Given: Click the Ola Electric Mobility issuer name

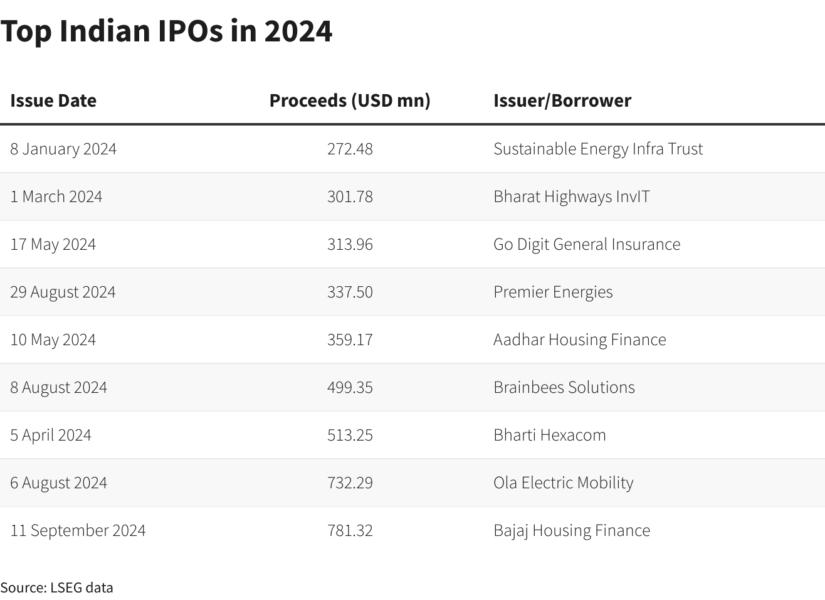Looking at the screenshot, I should pos(563,483).
